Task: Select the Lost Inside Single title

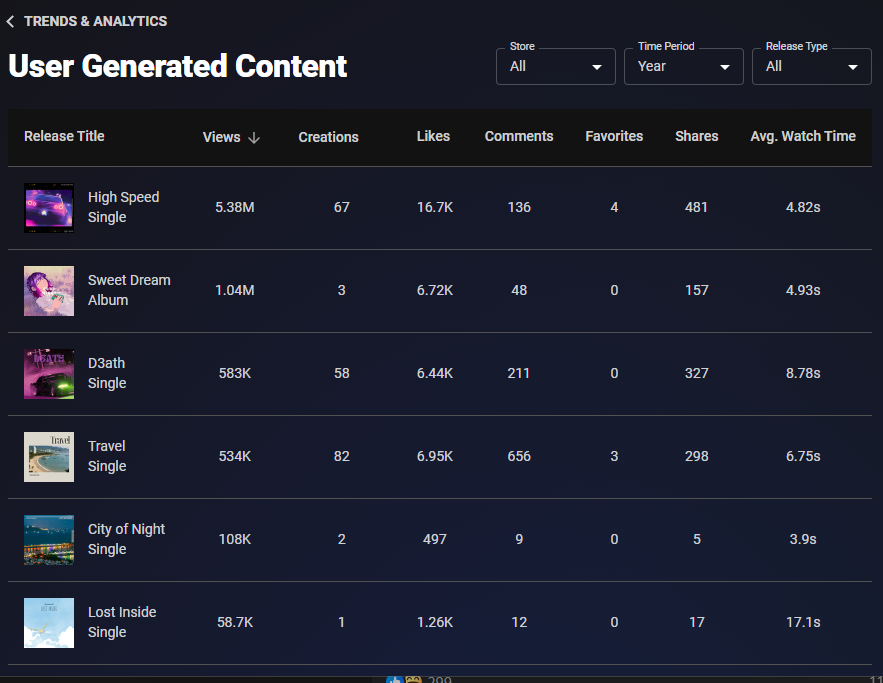Action: tap(122, 622)
